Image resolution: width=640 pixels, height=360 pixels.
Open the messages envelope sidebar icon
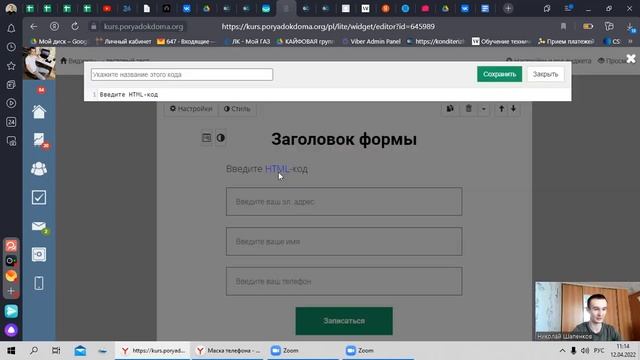(39, 226)
